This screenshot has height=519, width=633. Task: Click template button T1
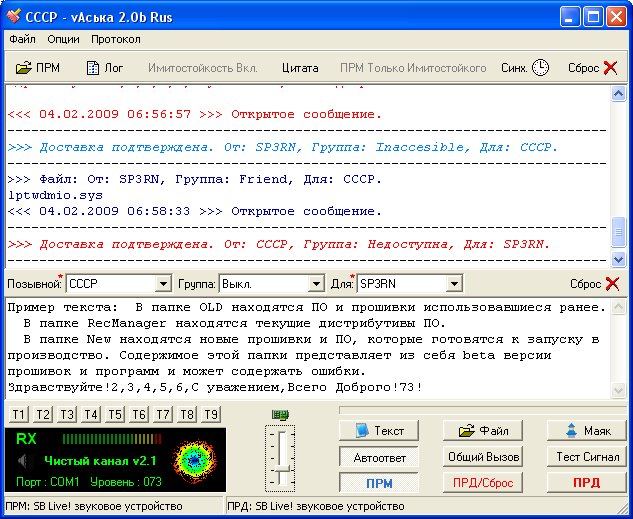(x=19, y=414)
